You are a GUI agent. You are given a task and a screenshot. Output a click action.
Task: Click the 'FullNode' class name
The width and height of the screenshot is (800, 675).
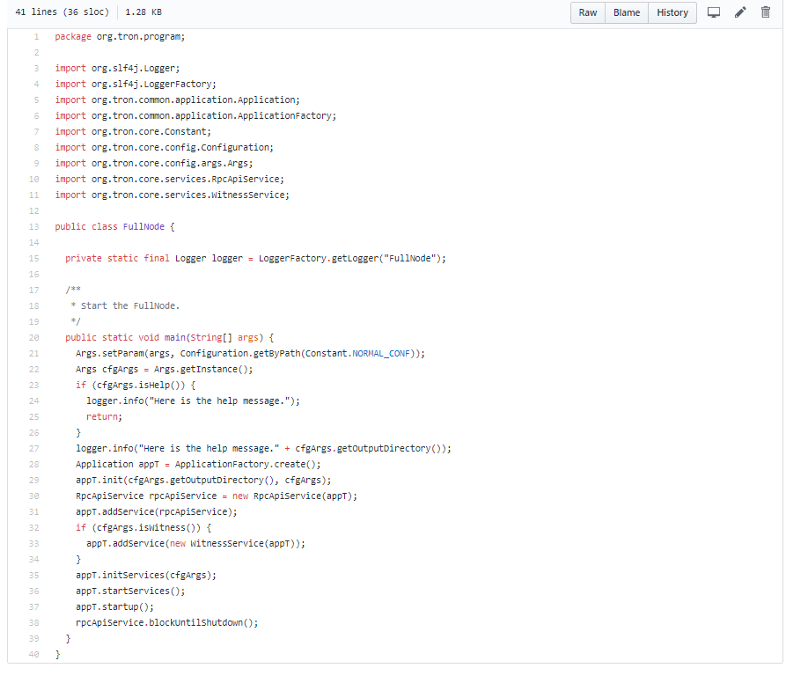coord(143,227)
